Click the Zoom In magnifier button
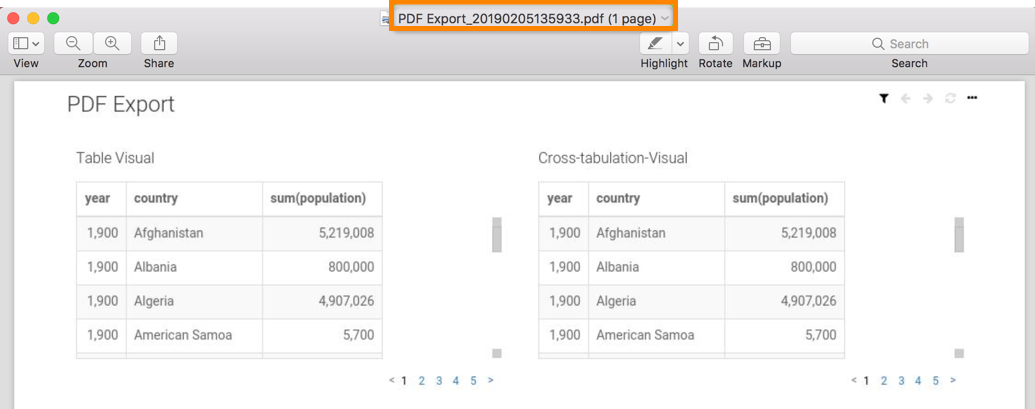The image size is (1035, 409). point(112,43)
